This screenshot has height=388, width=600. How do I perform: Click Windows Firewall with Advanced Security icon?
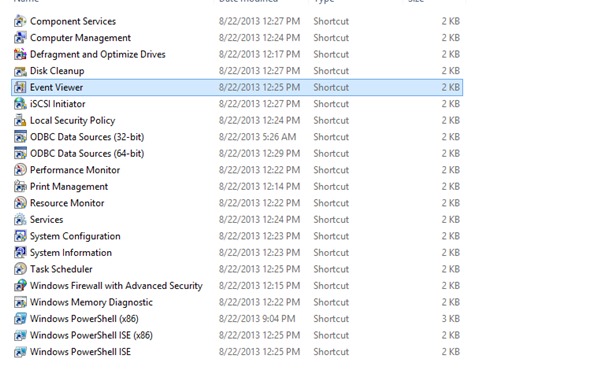[20, 285]
